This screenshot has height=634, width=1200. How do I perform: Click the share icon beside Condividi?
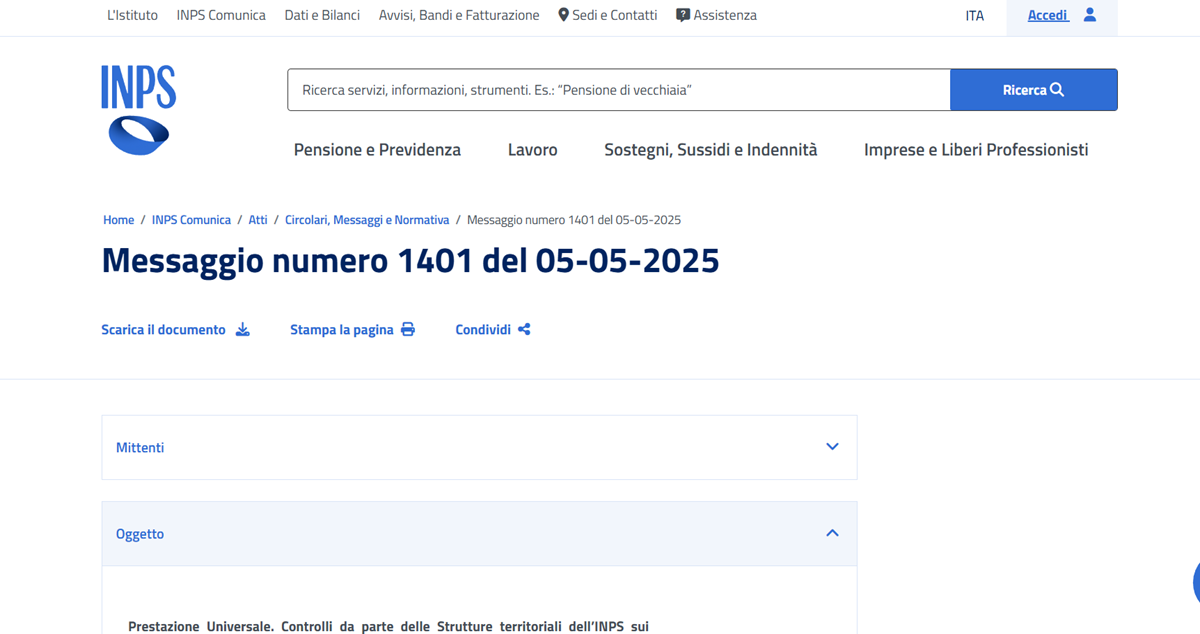point(524,329)
